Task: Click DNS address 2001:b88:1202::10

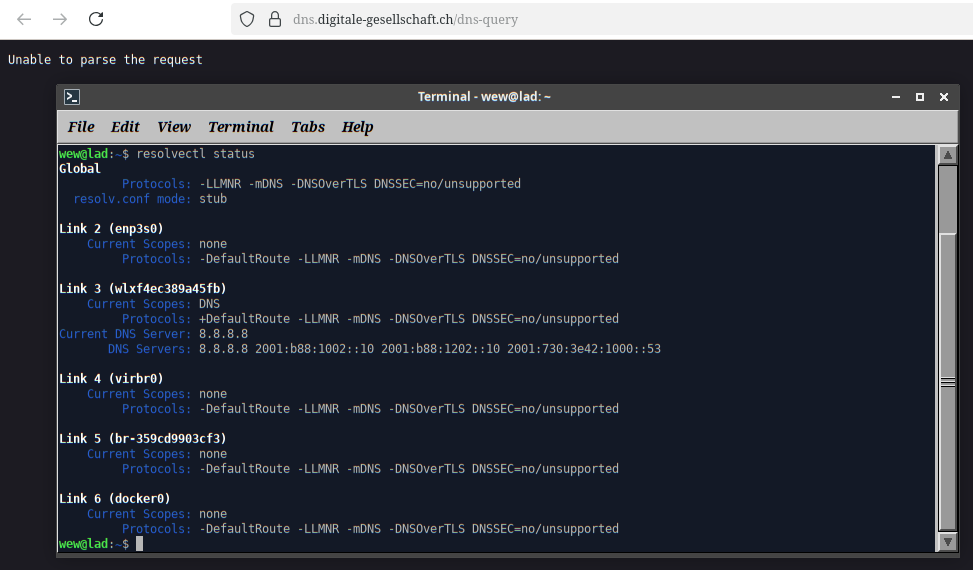Action: tap(441, 349)
